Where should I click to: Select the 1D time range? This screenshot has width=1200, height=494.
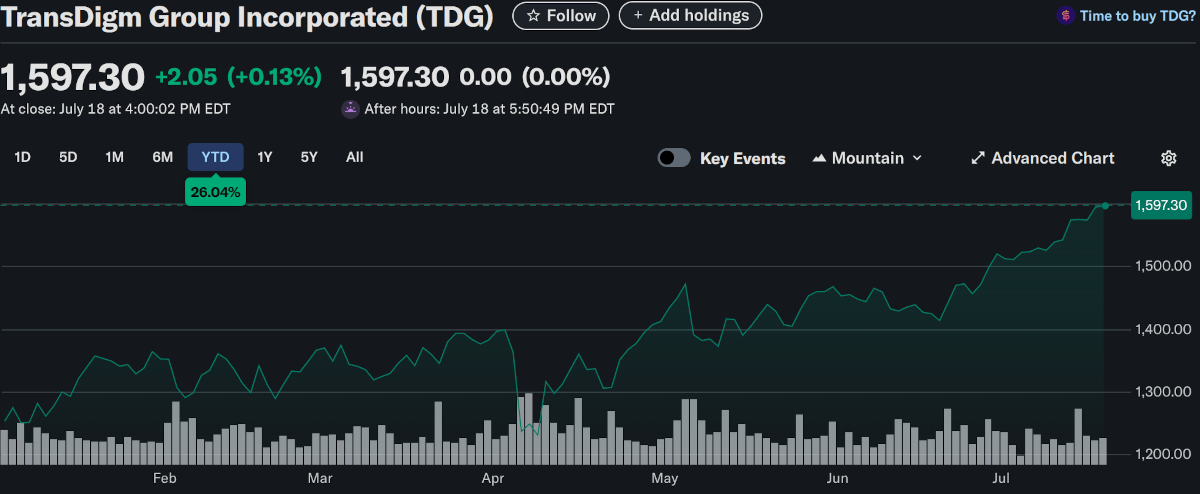[22, 157]
